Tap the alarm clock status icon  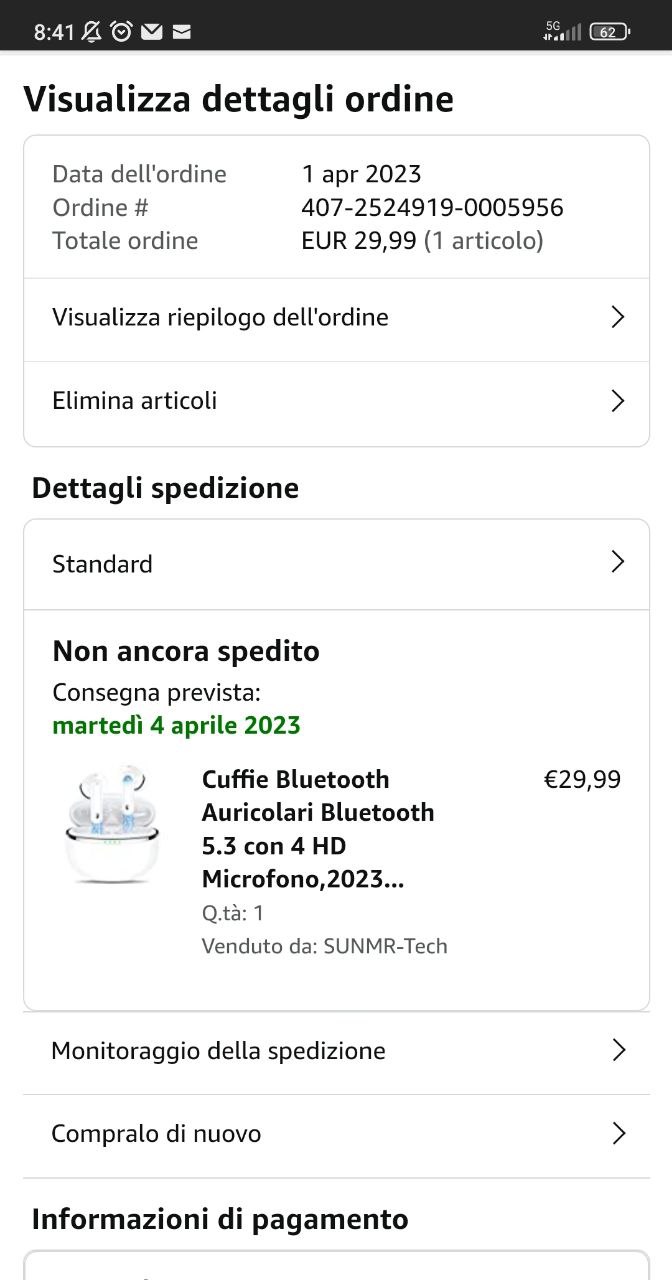(x=122, y=32)
